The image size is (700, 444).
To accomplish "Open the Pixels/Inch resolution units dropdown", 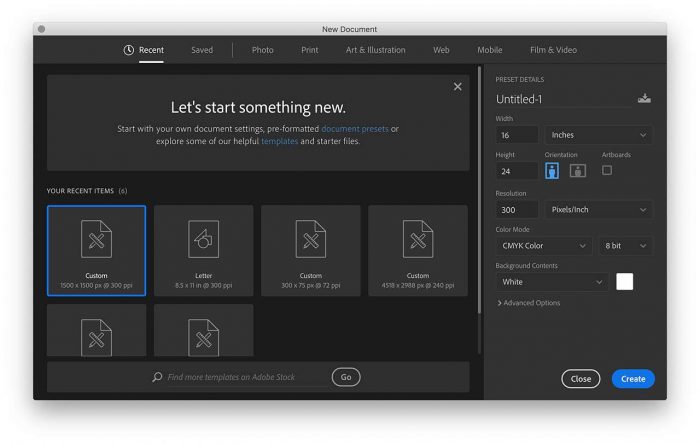I will [x=598, y=210].
